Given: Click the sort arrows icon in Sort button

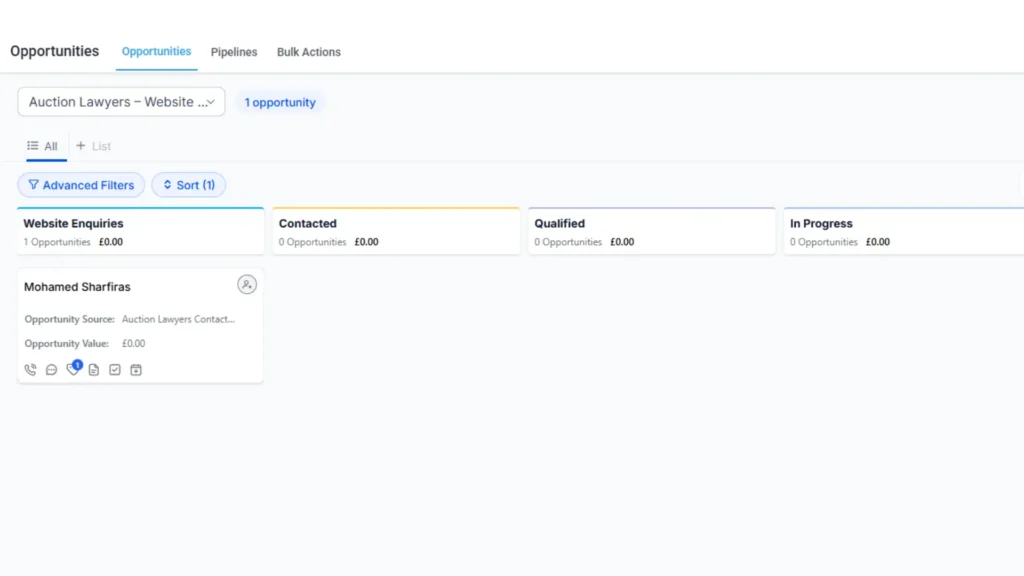Looking at the screenshot, I should point(167,185).
